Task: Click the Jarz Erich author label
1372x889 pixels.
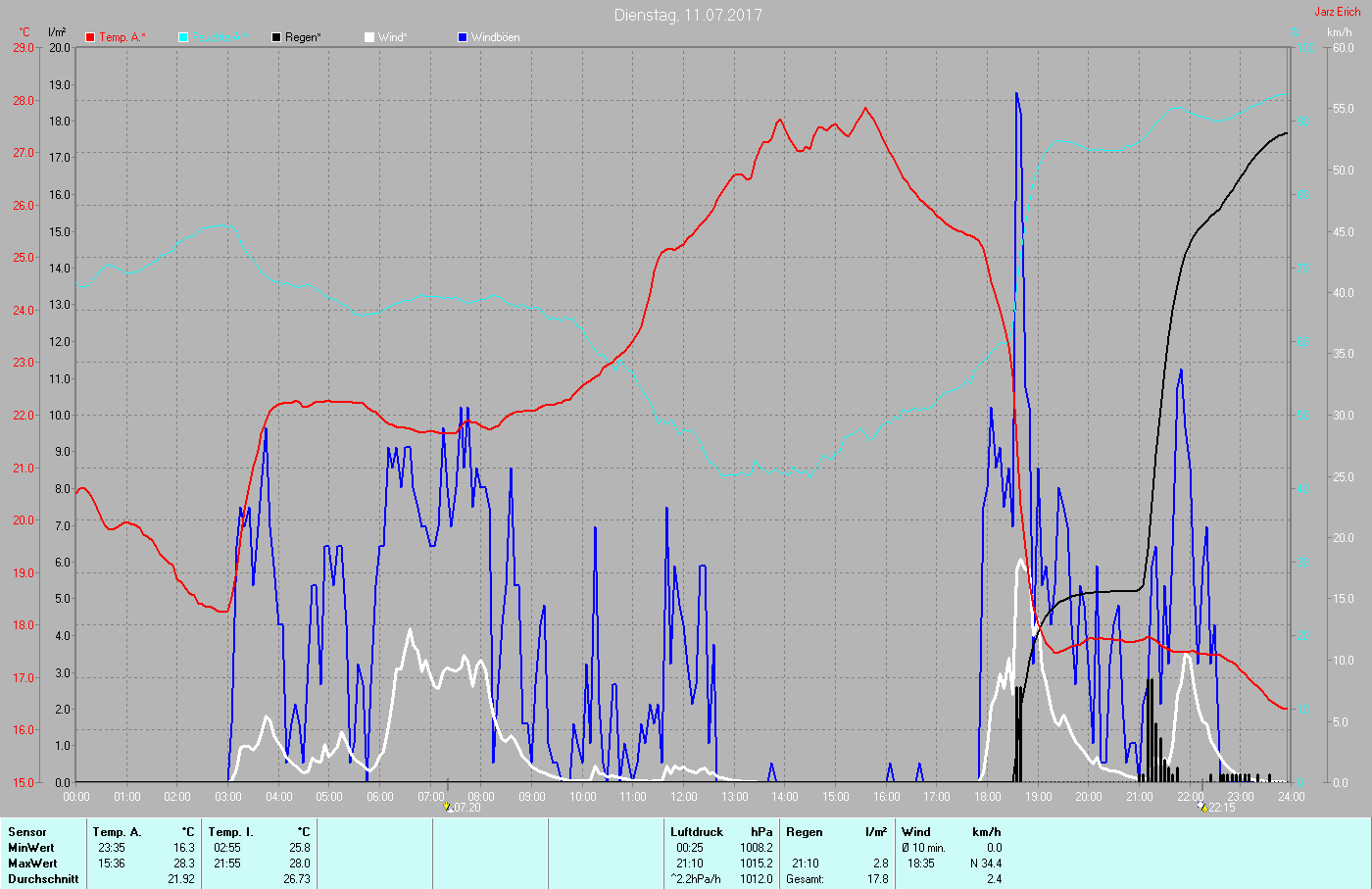Action: (x=1337, y=12)
